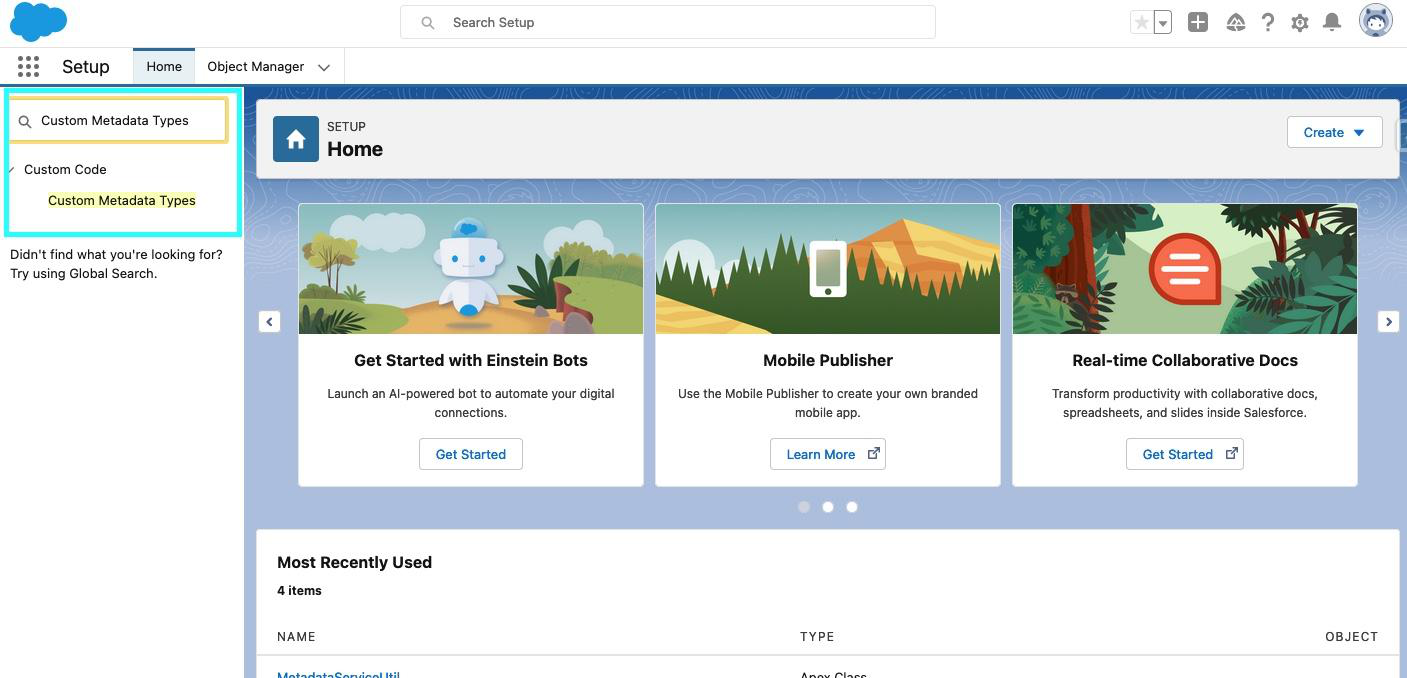Select the second carousel page dot
The height and width of the screenshot is (678, 1407).
(828, 507)
